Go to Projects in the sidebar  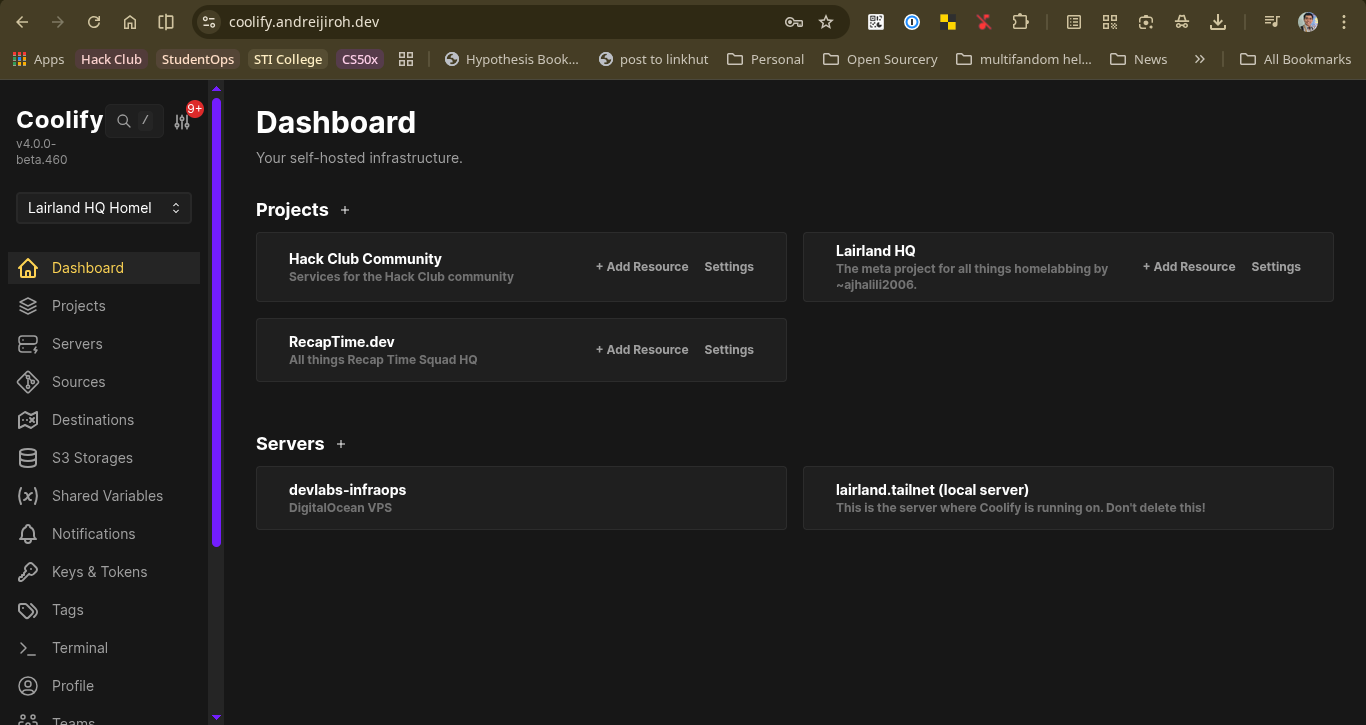pos(78,306)
